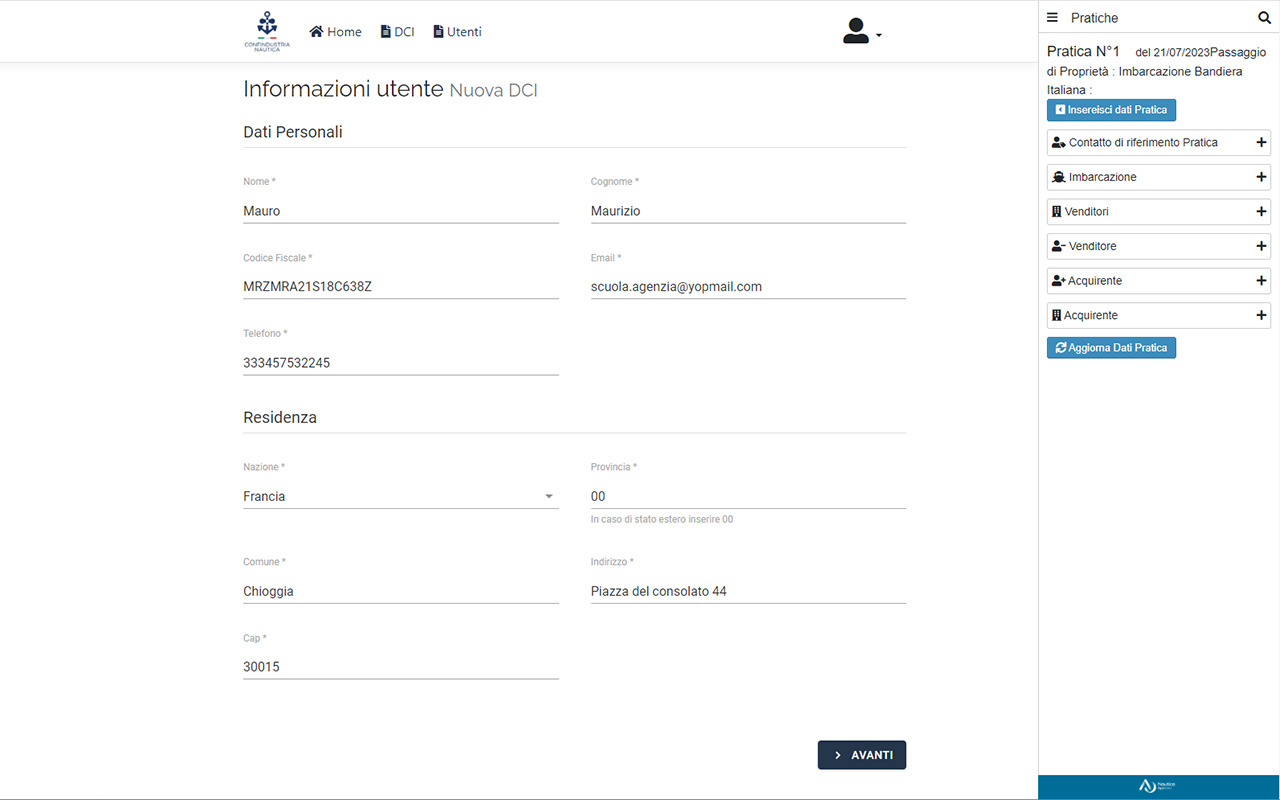Screen dimensions: 1280x800
Task: Click the Codice Fiscale input field
Action: coord(401,287)
